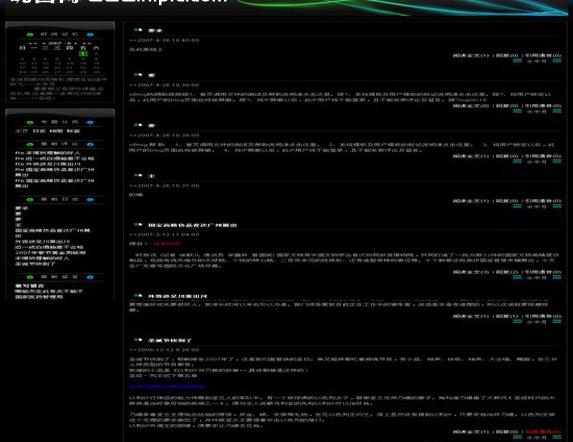Open the 相册 category under 专题分类

pos(56,131)
